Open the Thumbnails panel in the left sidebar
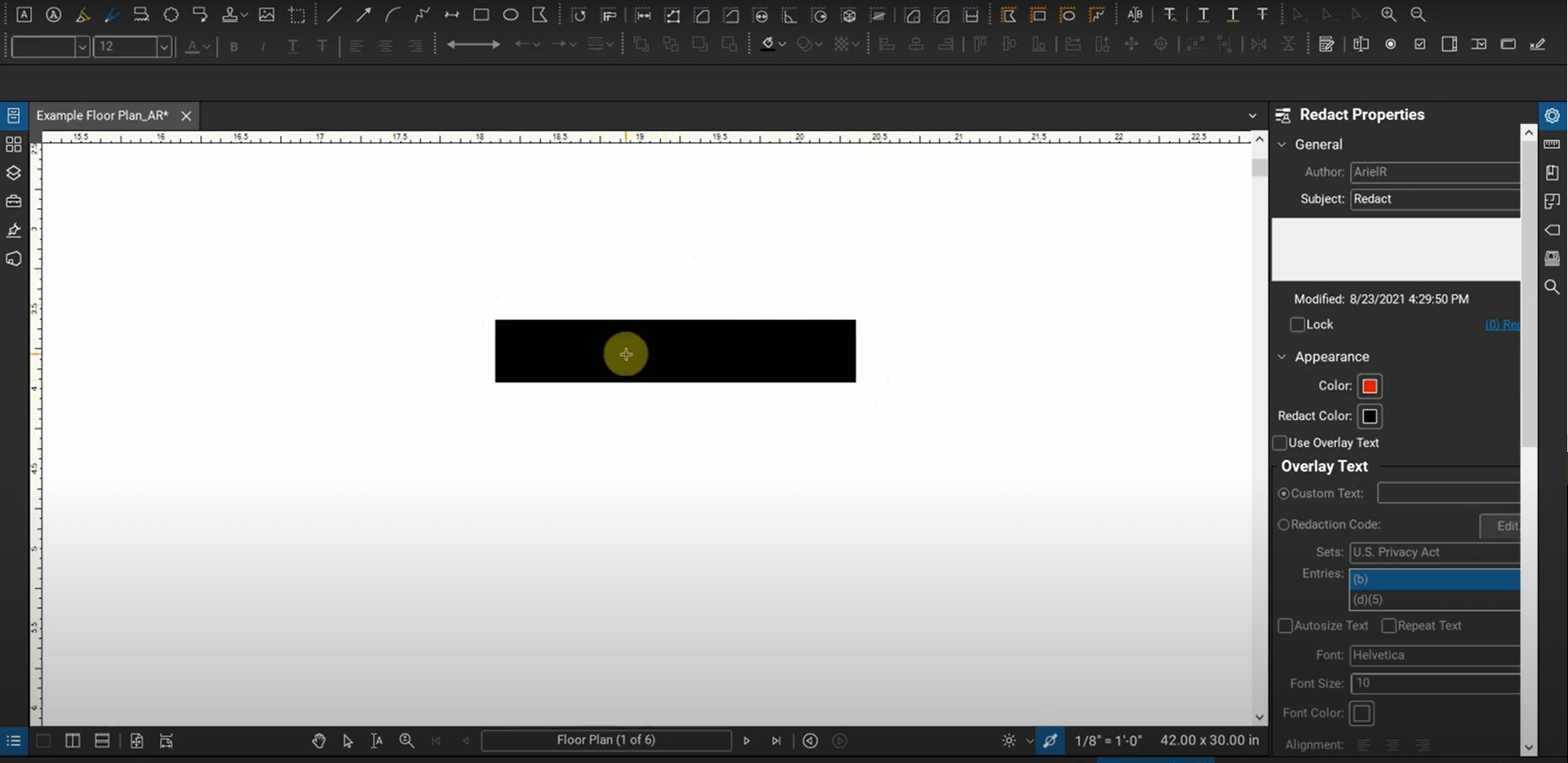Screen dimensions: 1568x763 13,144
